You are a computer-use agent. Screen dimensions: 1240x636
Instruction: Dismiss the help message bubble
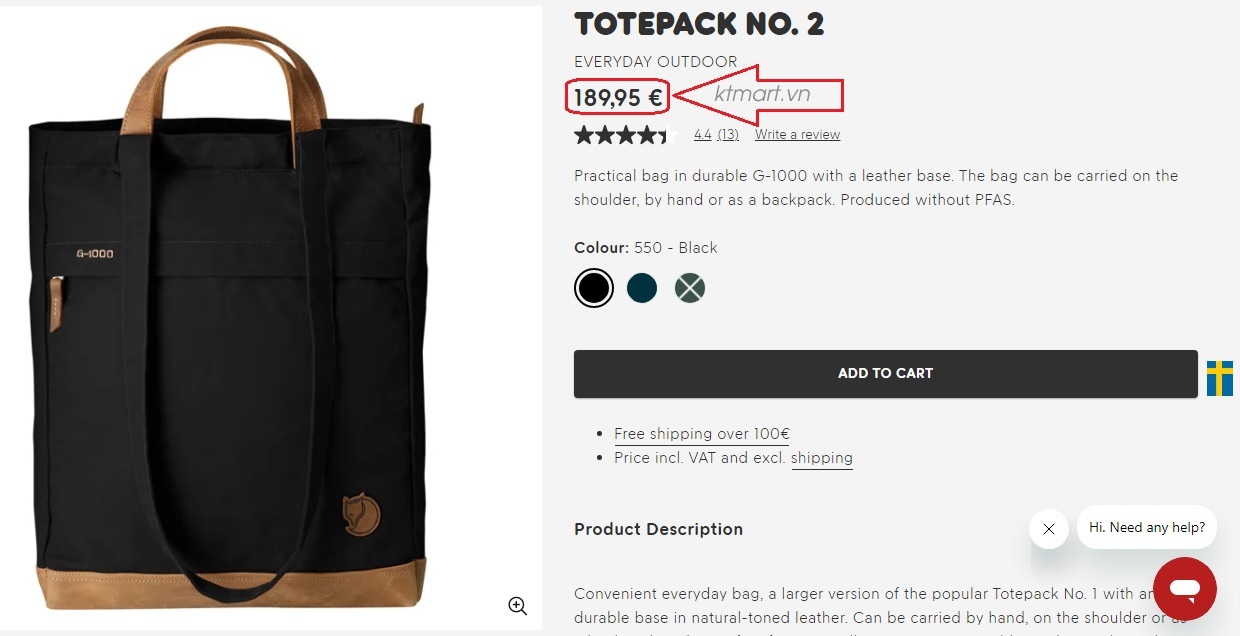click(x=1048, y=529)
